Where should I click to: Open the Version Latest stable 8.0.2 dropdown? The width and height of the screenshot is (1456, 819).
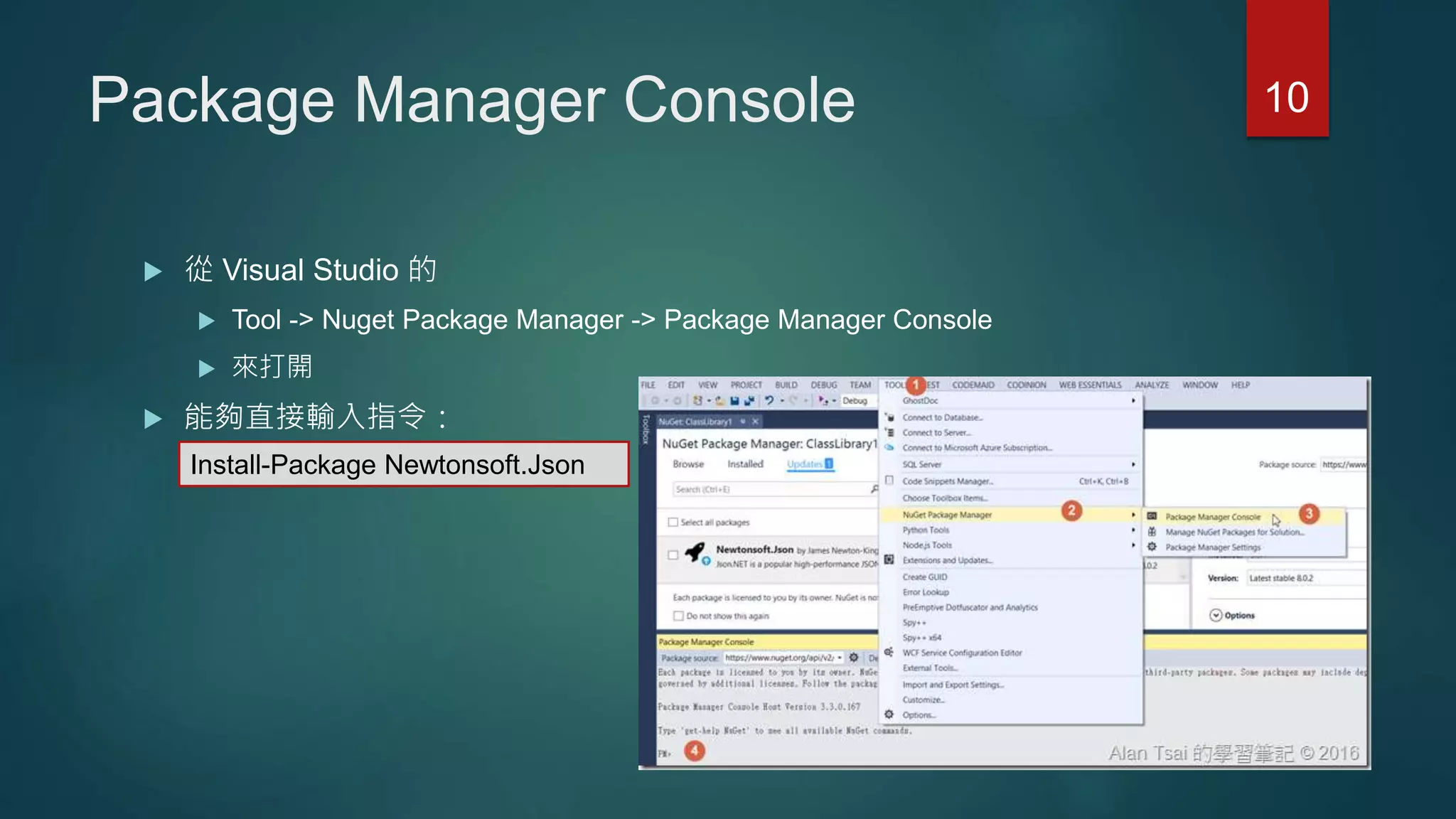coord(1307,578)
